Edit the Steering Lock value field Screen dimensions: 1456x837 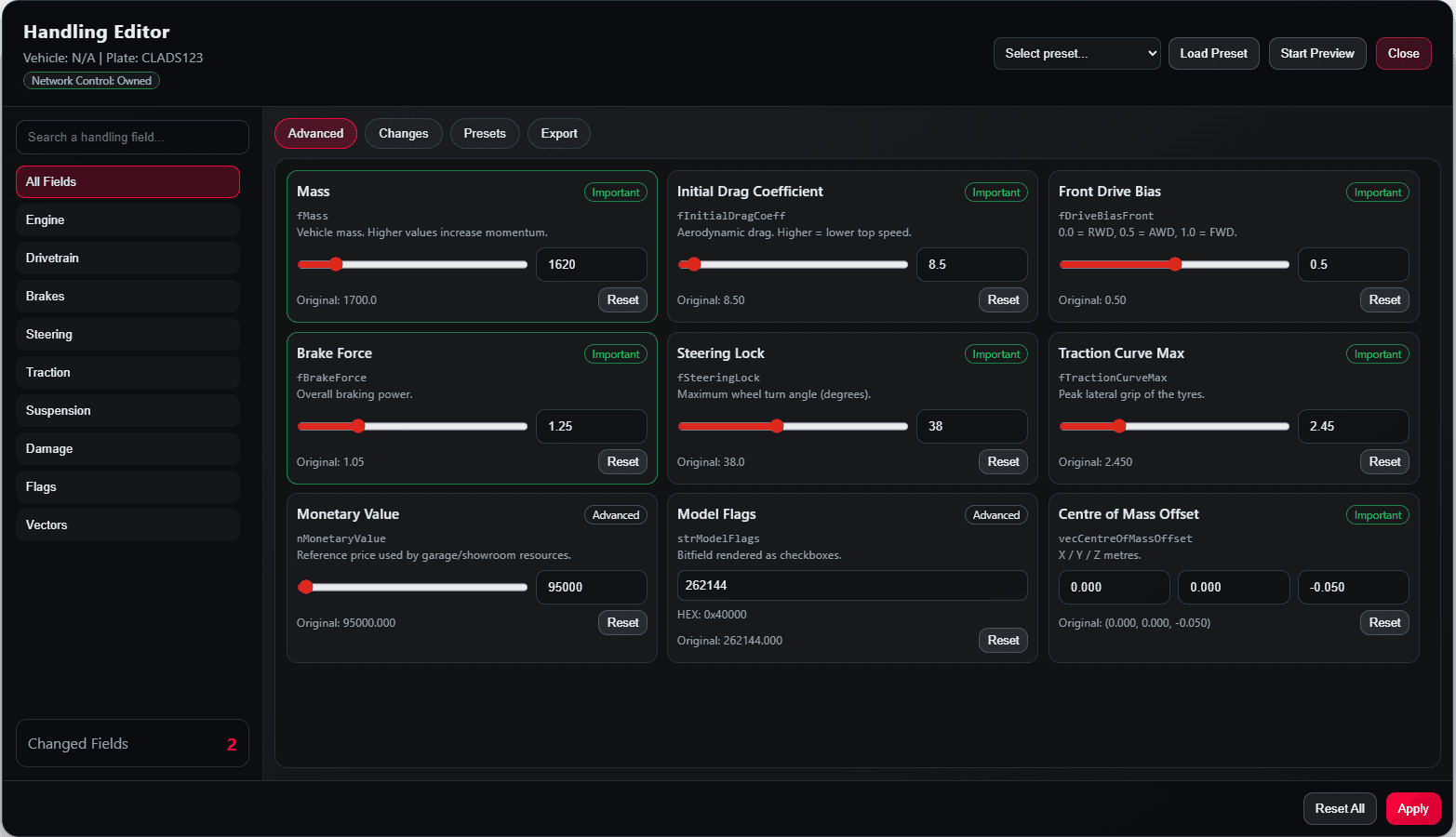point(972,427)
